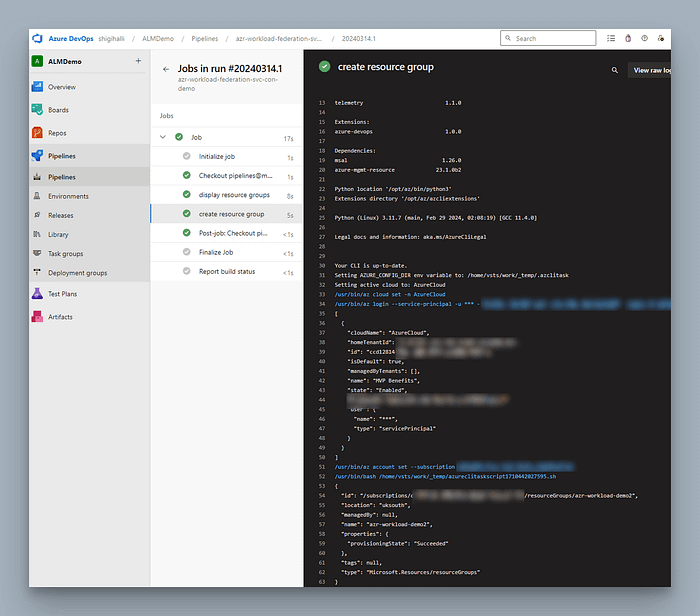Click log line 'Your CLI is up-to-date.'
The height and width of the screenshot is (616, 700).
tap(371, 266)
